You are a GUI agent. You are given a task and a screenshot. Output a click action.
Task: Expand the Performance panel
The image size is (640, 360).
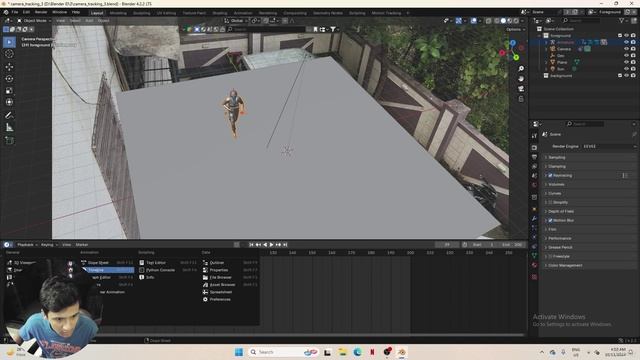point(590,238)
